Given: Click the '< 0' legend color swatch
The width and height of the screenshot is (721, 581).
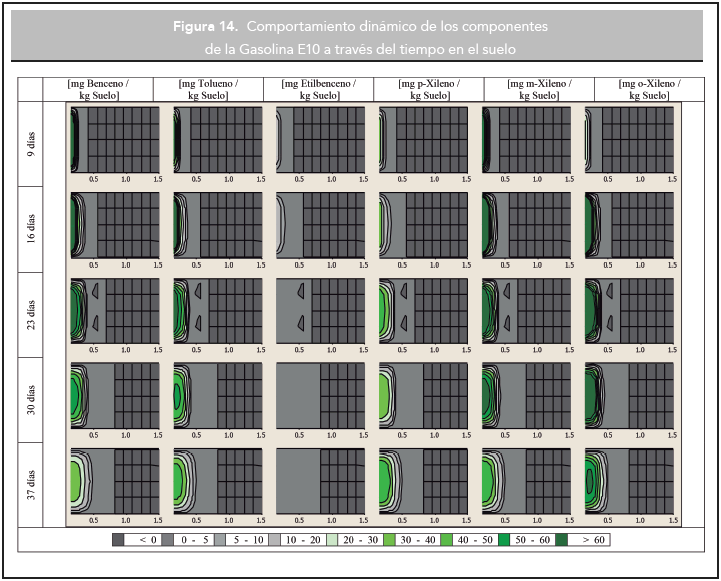Looking at the screenshot, I should 118,540.
